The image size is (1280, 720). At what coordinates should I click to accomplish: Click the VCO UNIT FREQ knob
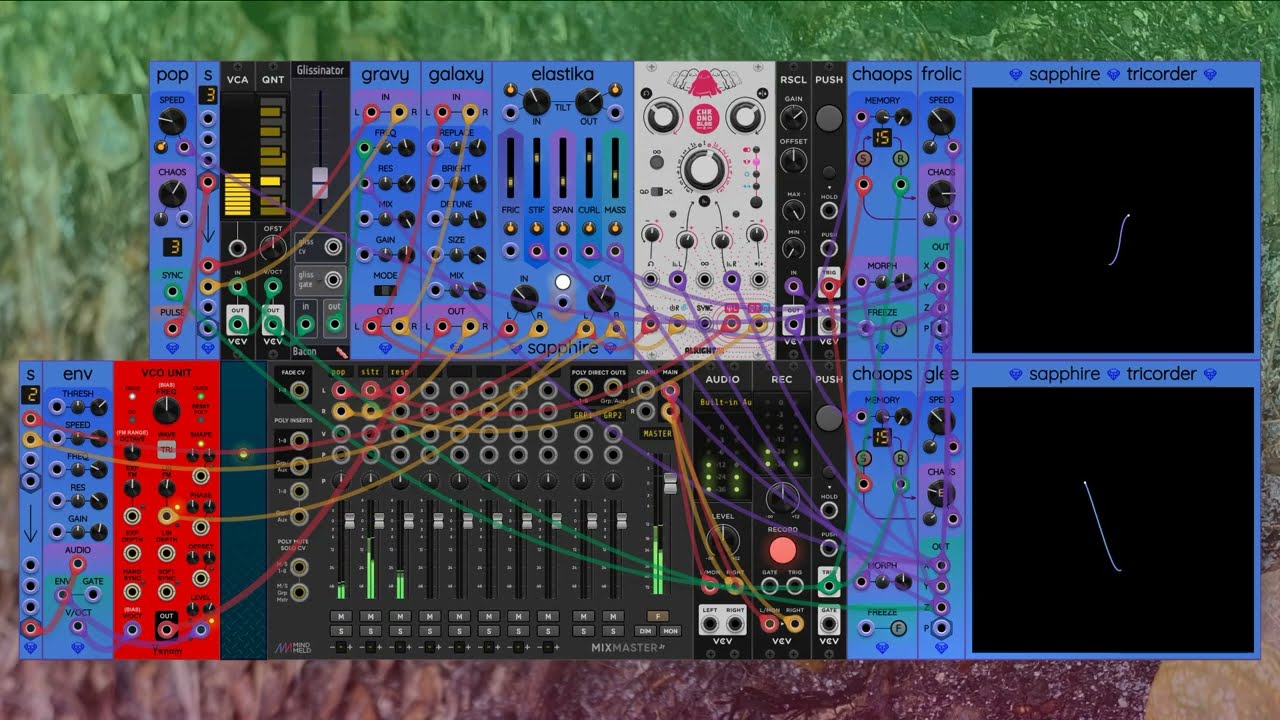(166, 411)
